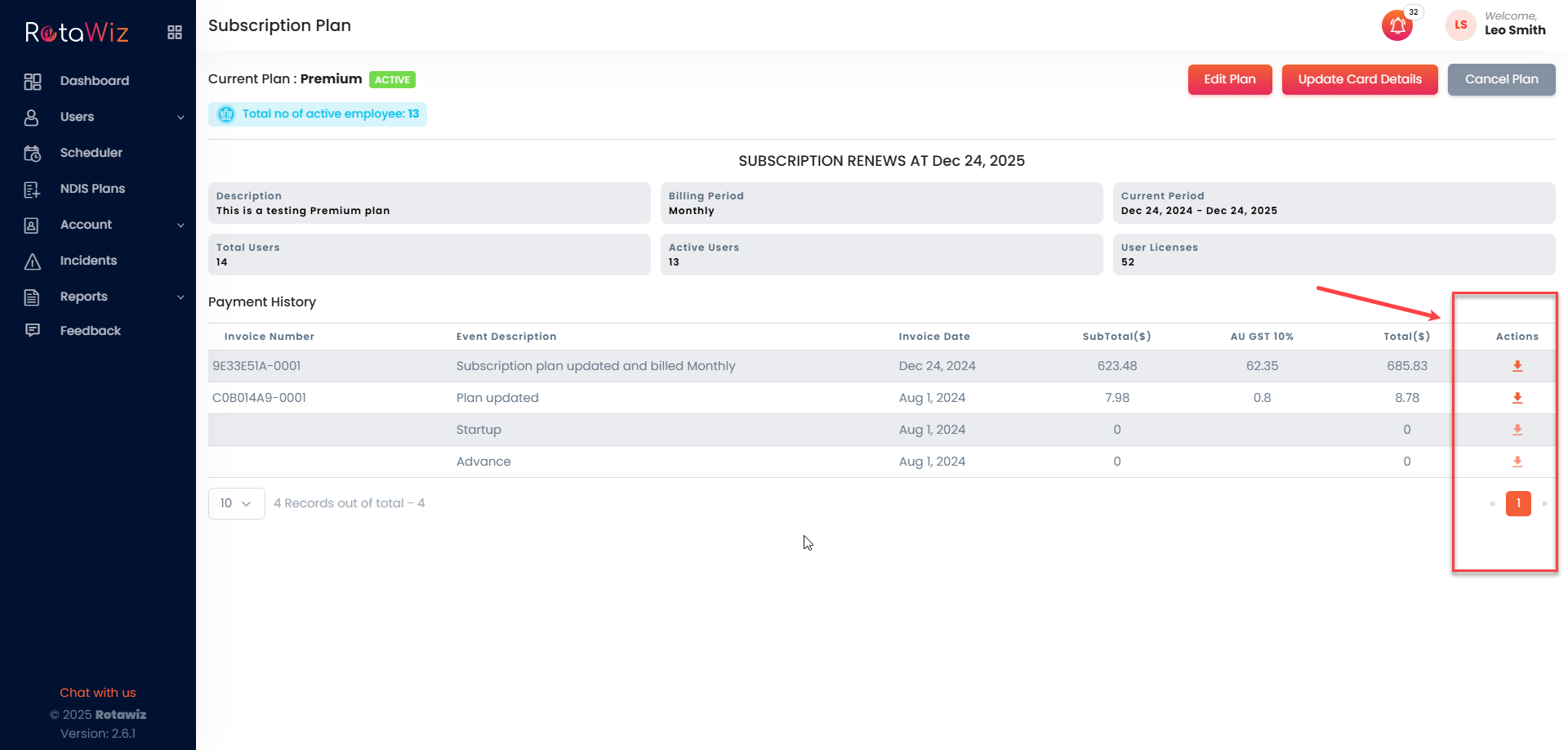Click the notification bell icon
This screenshot has width=1568, height=750.
1397,26
